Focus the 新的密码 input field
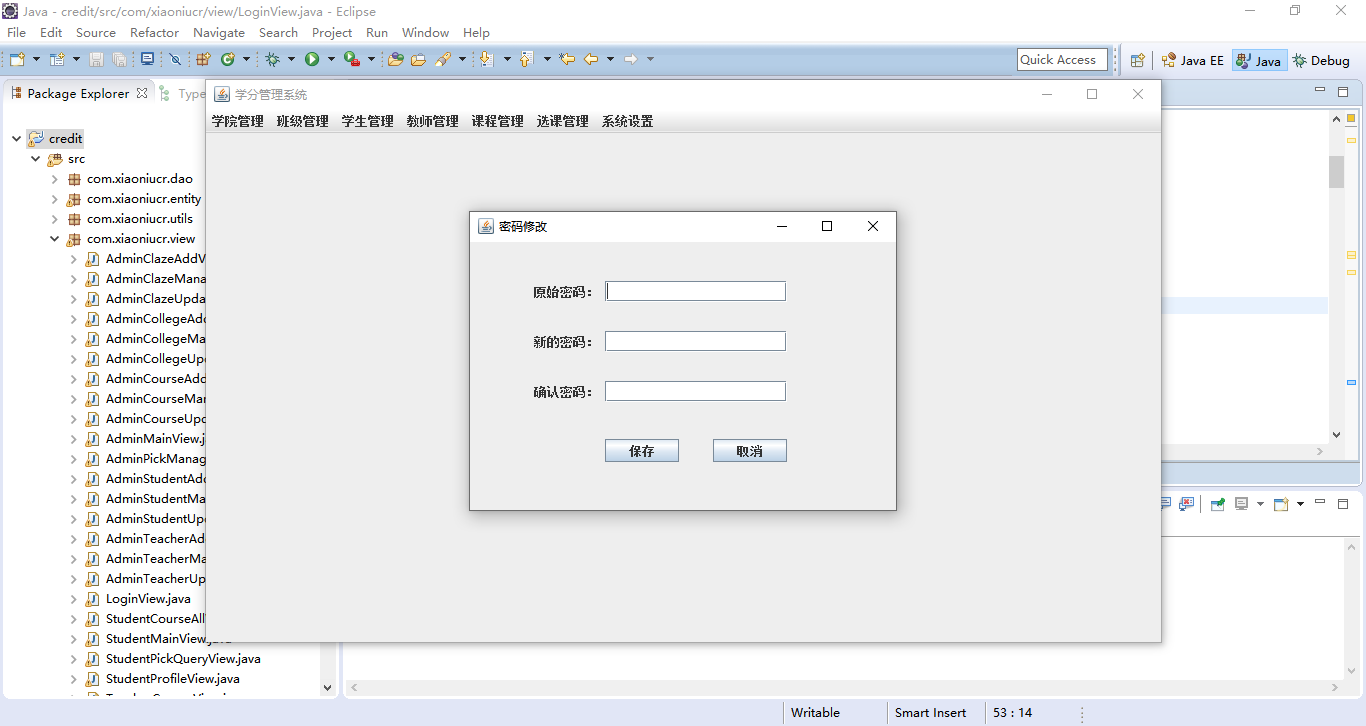 [x=695, y=341]
